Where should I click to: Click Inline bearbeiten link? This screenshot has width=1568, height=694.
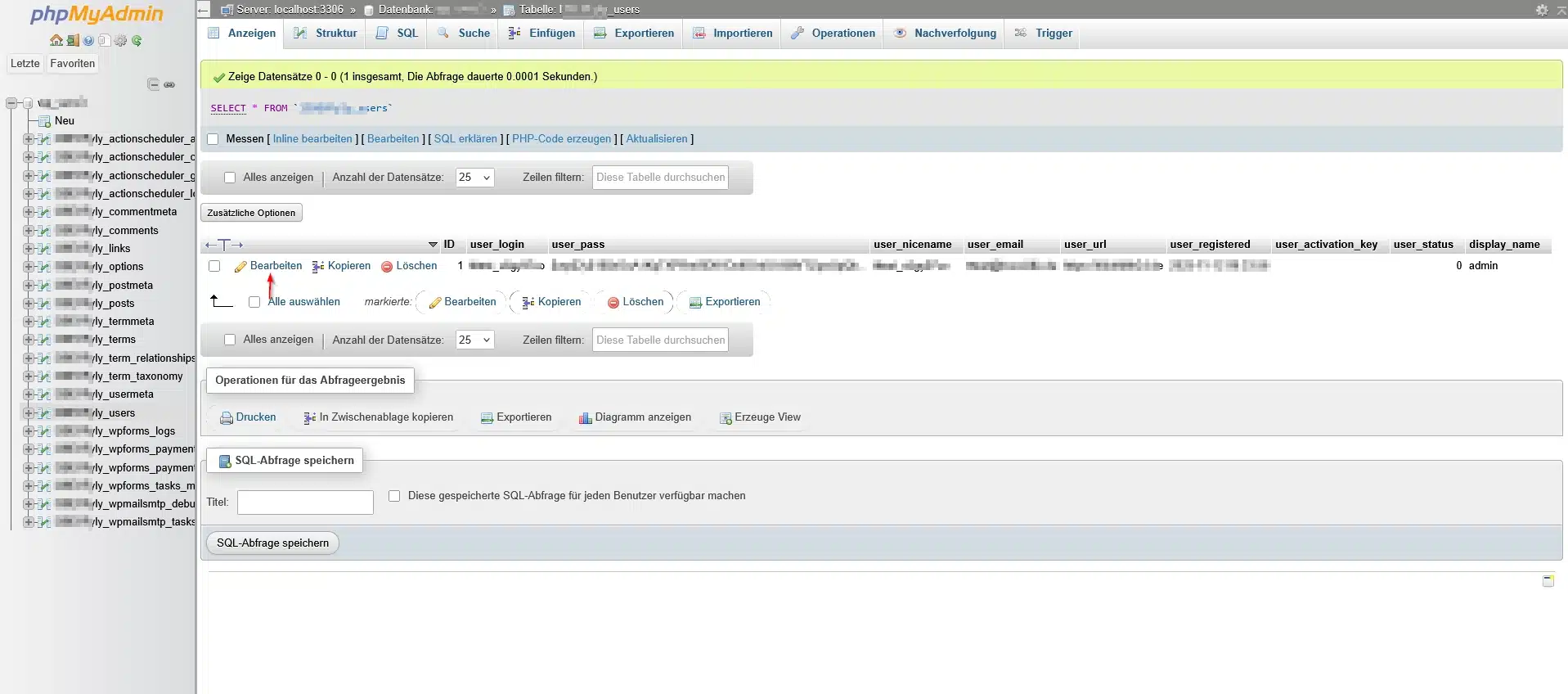[312, 139]
